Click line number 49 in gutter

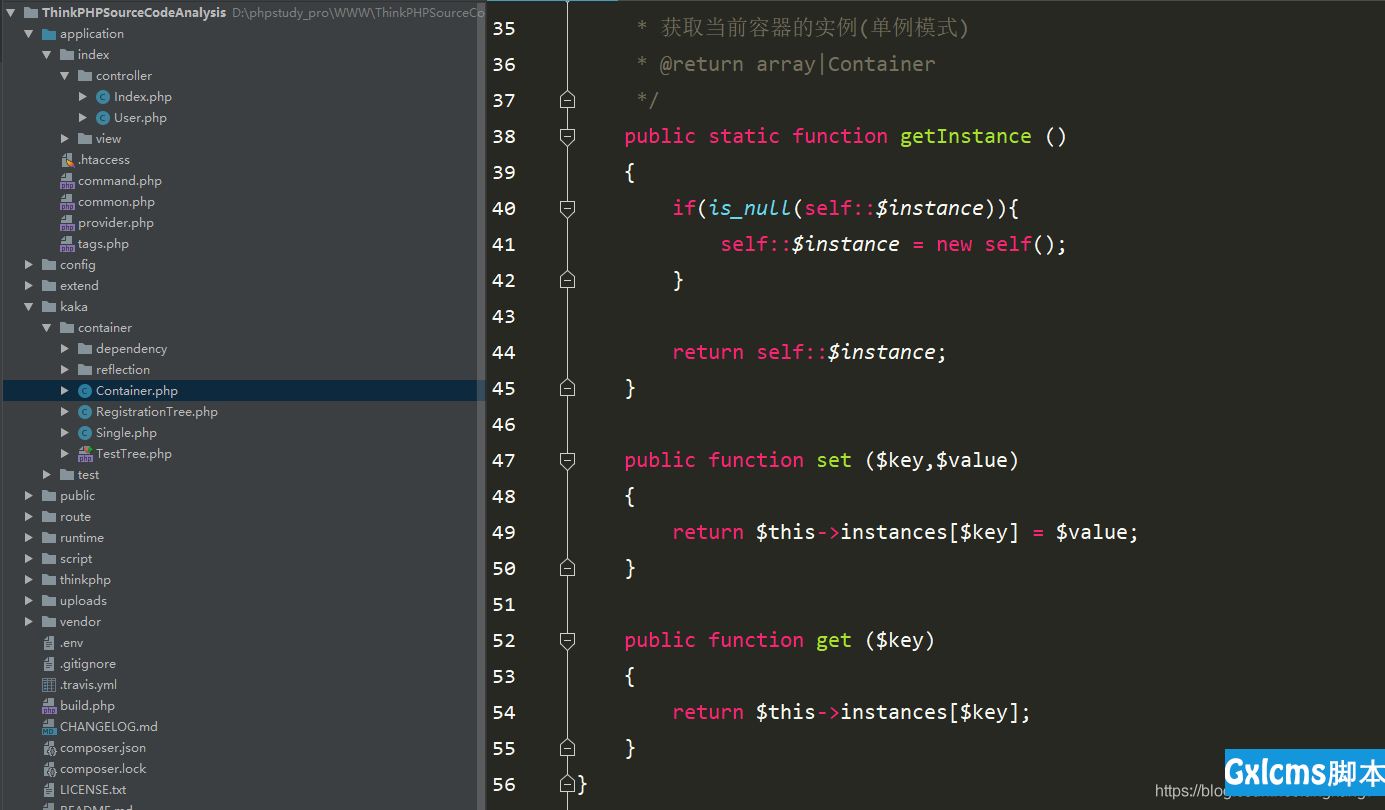point(504,532)
